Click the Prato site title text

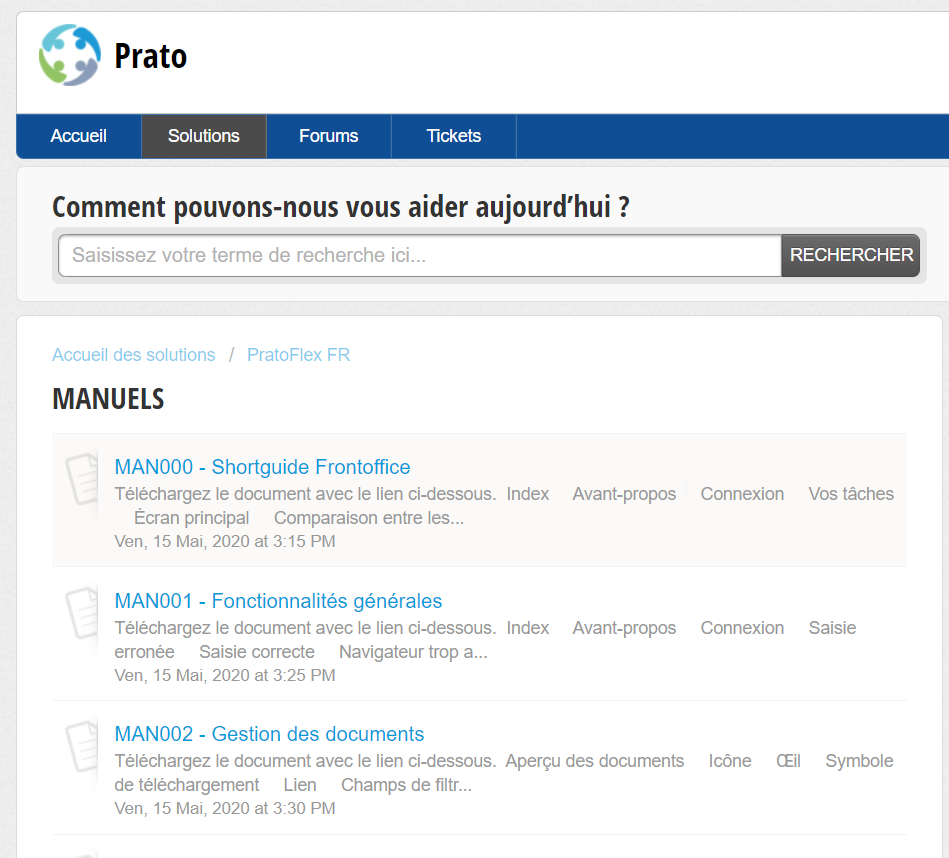(151, 56)
